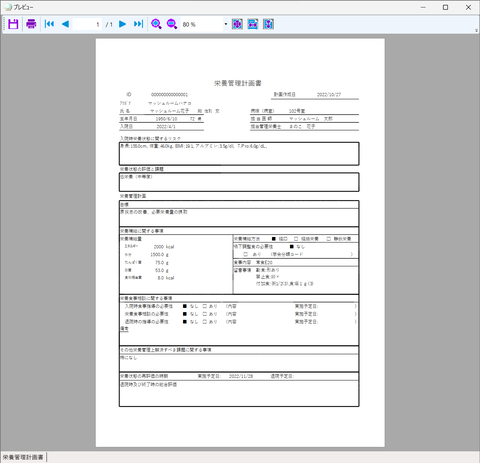This screenshot has height=463, width=480.
Task: Select the 栄養管理計画書 tab at bottom
Action: 23,457
